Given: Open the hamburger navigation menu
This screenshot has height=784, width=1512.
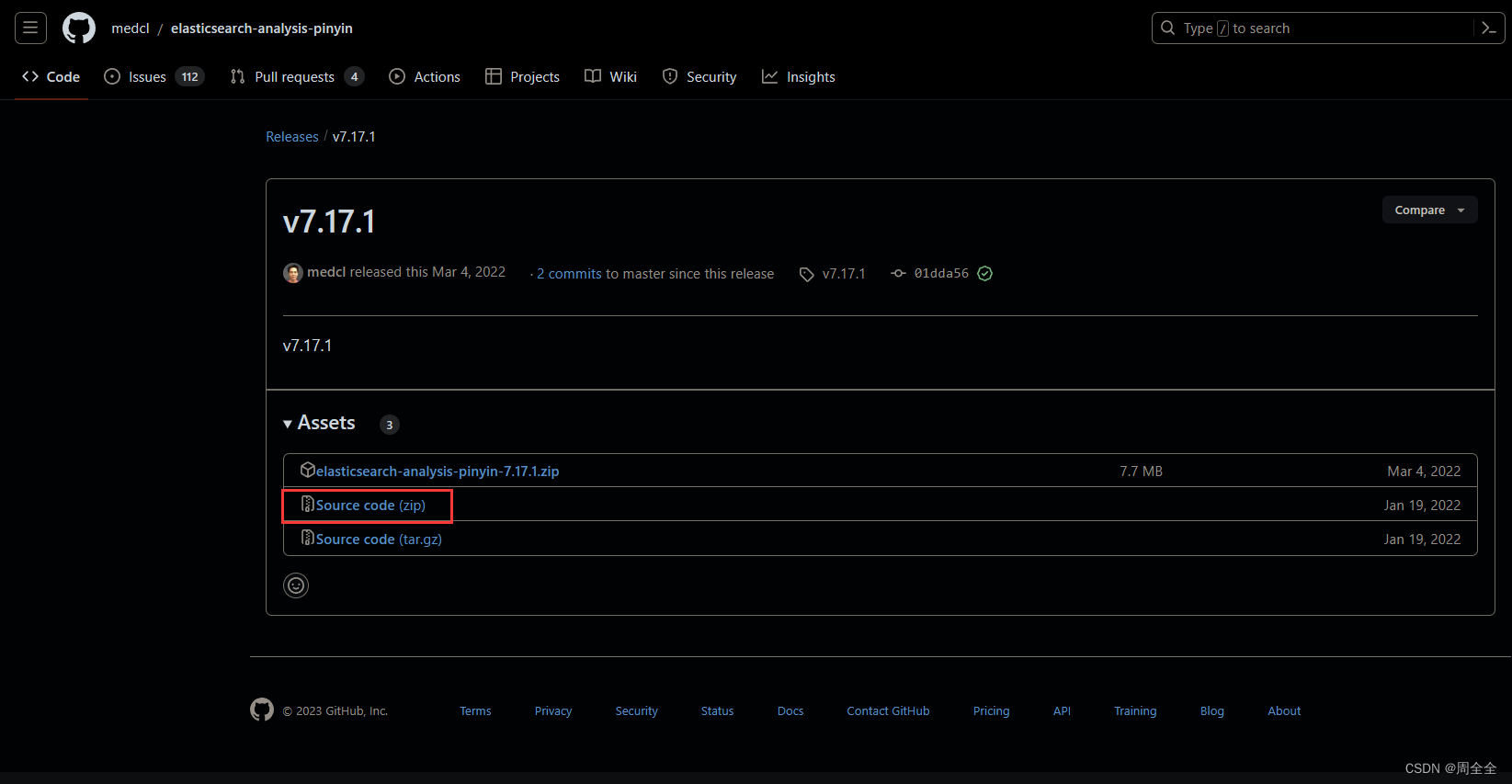Looking at the screenshot, I should point(30,28).
